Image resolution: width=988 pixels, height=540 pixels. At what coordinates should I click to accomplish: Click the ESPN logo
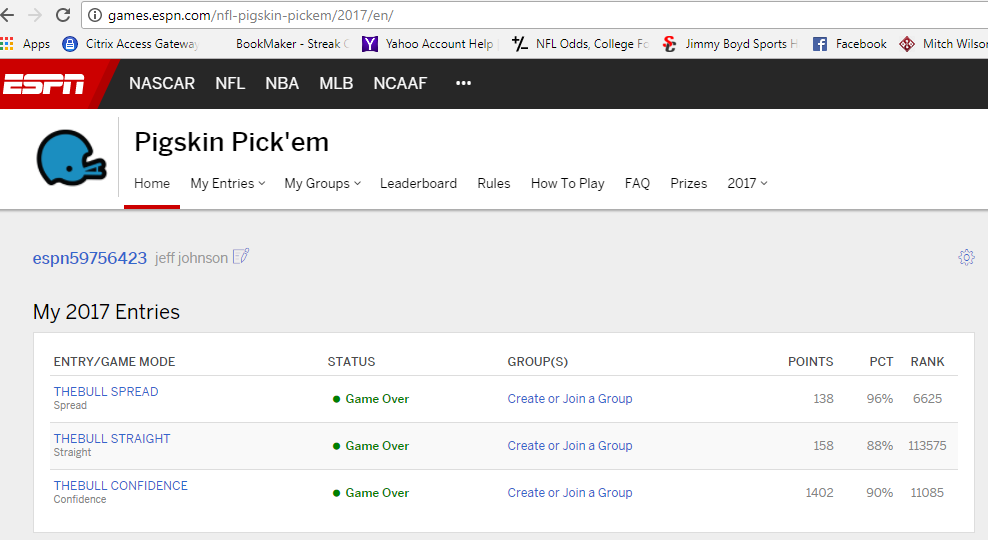tap(43, 84)
